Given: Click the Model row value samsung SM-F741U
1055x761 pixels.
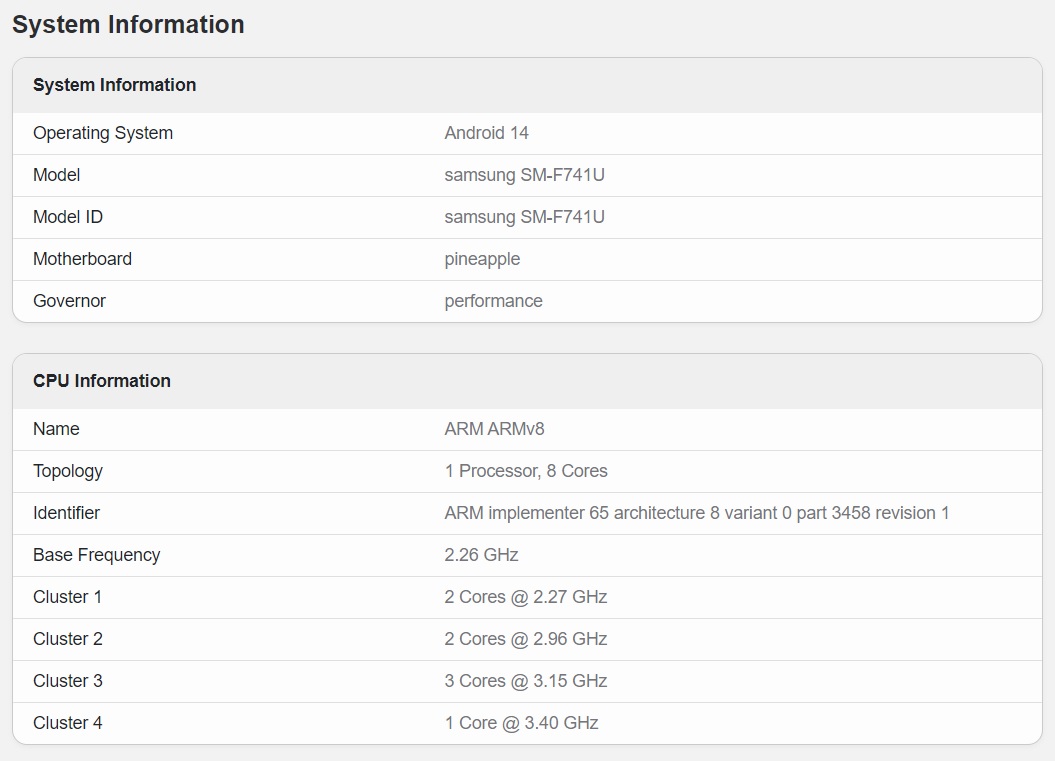Looking at the screenshot, I should pos(524,175).
